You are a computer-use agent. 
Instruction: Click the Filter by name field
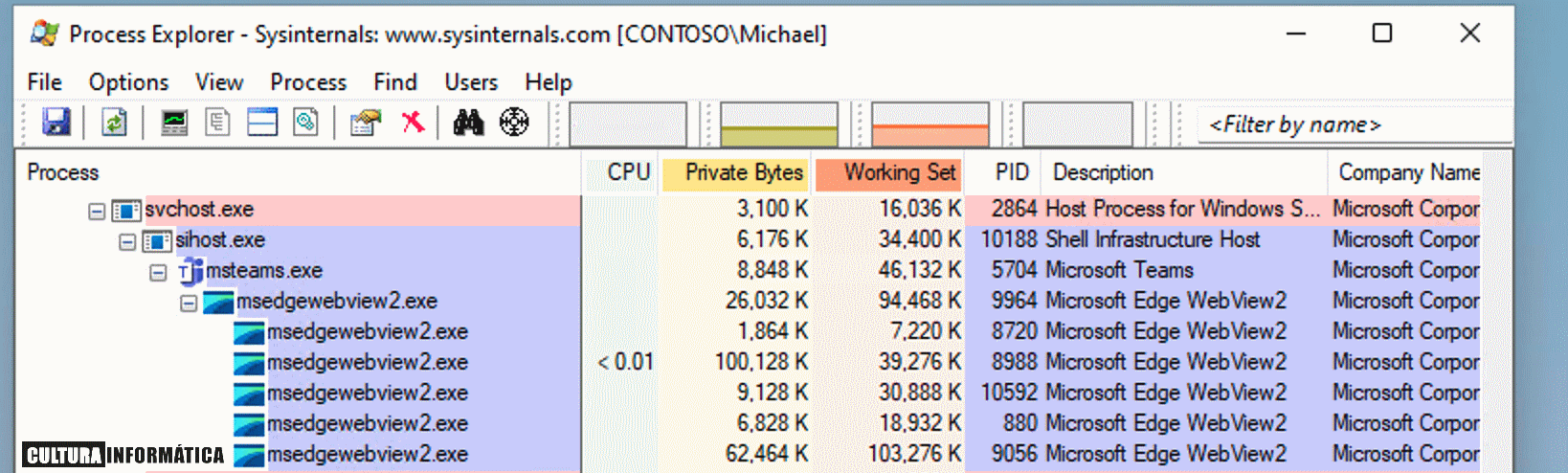tap(1354, 124)
